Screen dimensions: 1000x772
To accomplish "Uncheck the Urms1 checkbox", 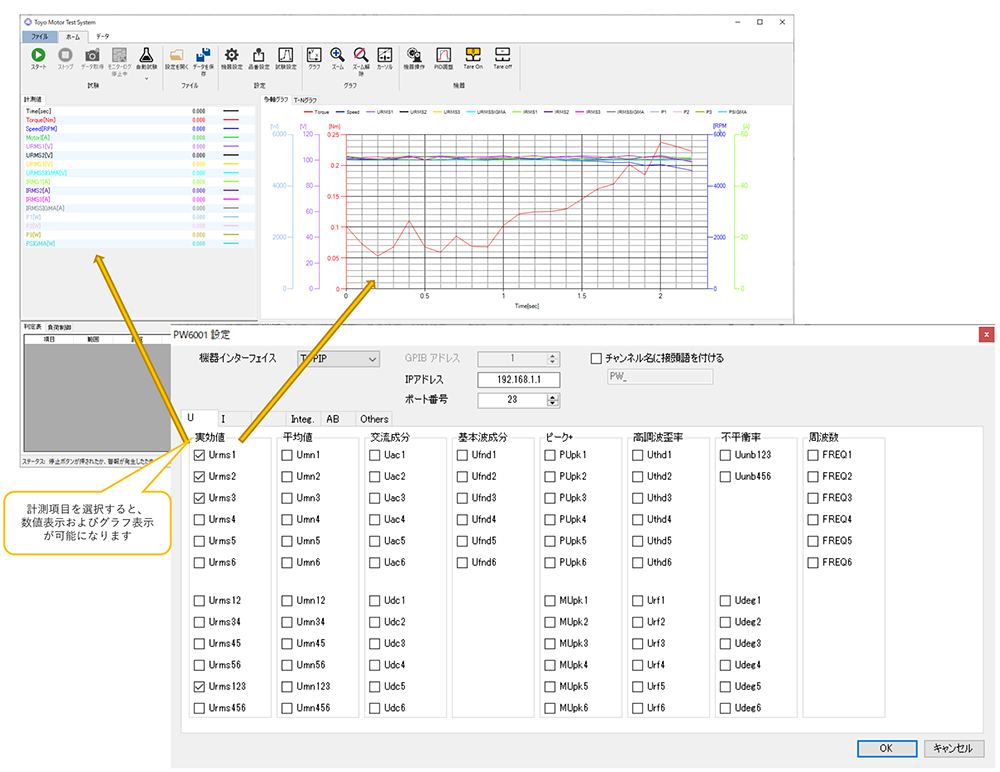I will pos(200,456).
